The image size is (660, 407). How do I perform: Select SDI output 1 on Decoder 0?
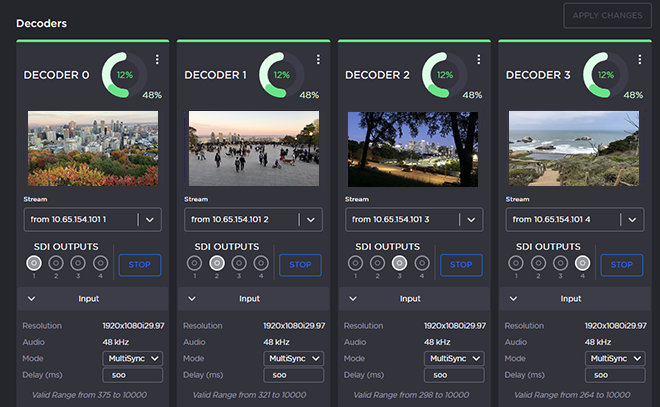click(x=33, y=262)
